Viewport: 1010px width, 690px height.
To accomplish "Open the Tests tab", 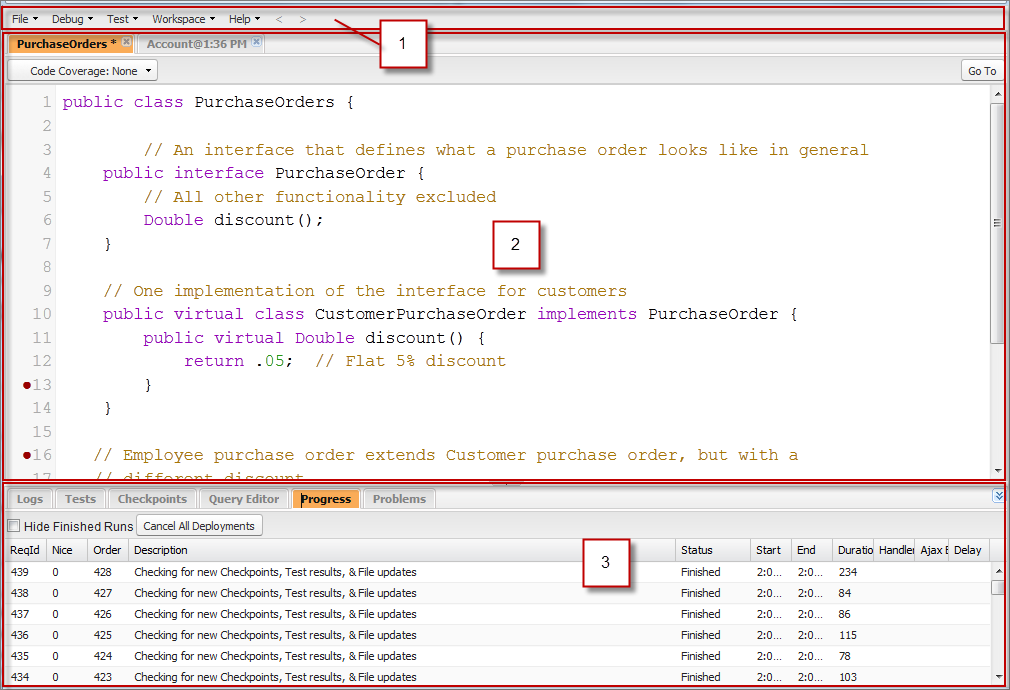I will [80, 499].
